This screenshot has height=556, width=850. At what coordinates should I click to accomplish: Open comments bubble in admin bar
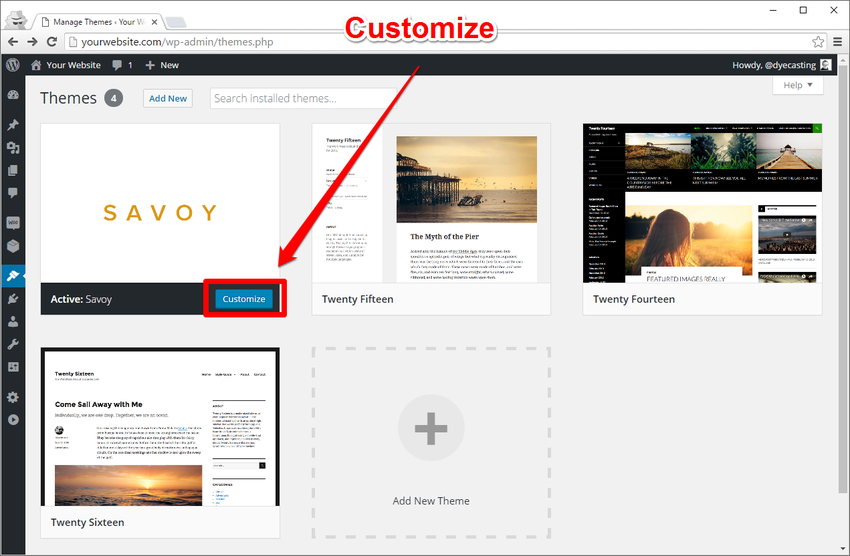[x=122, y=65]
